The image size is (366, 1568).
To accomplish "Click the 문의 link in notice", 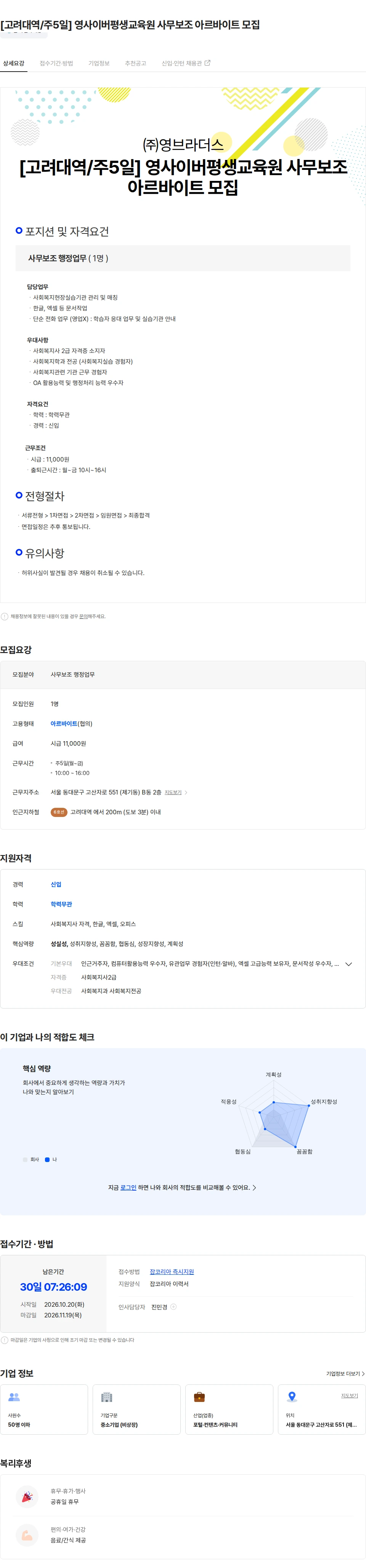I will 83,616.
